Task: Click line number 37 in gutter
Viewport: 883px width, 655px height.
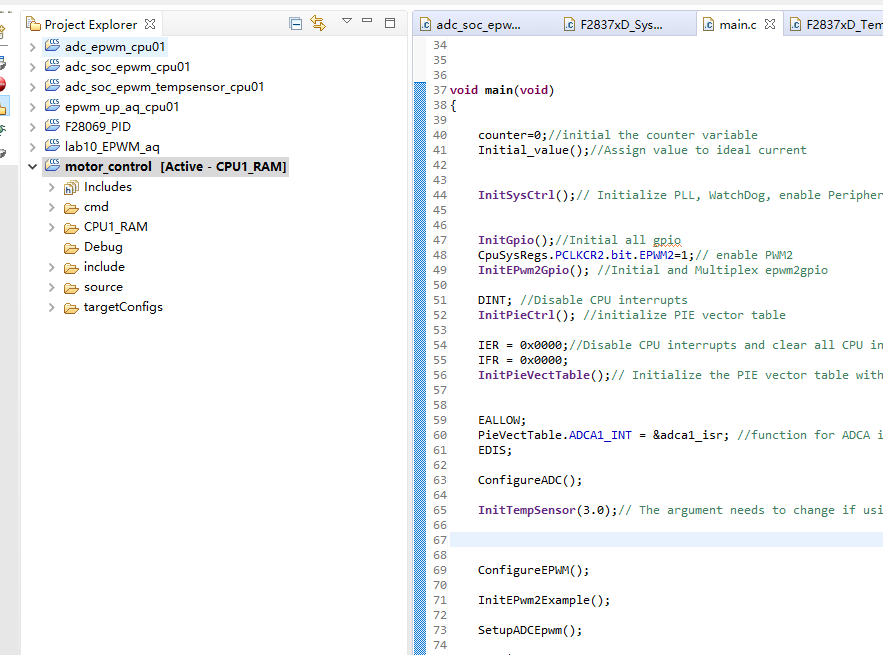Action: (x=439, y=90)
